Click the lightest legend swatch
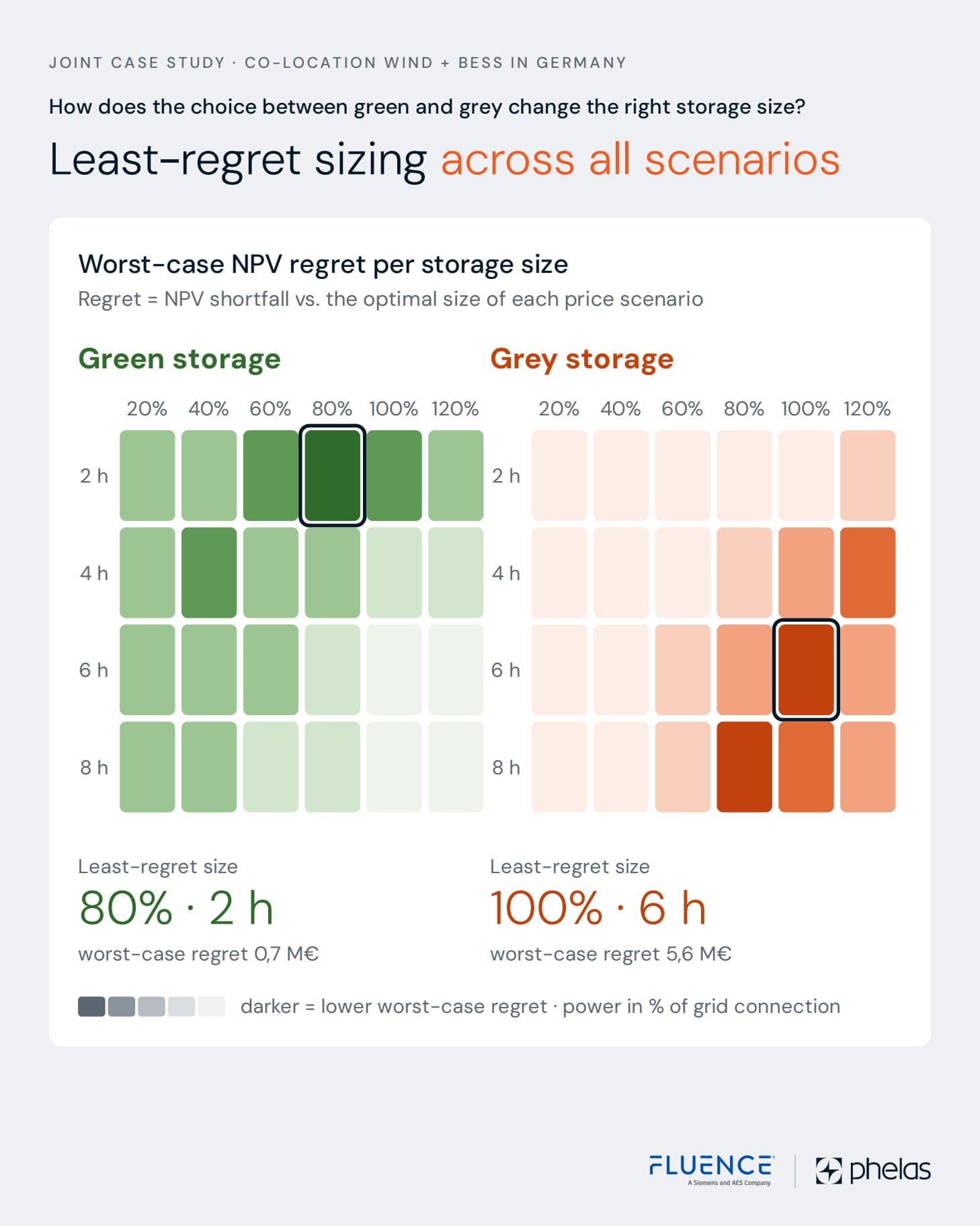The image size is (980, 1226). pyautogui.click(x=211, y=1006)
